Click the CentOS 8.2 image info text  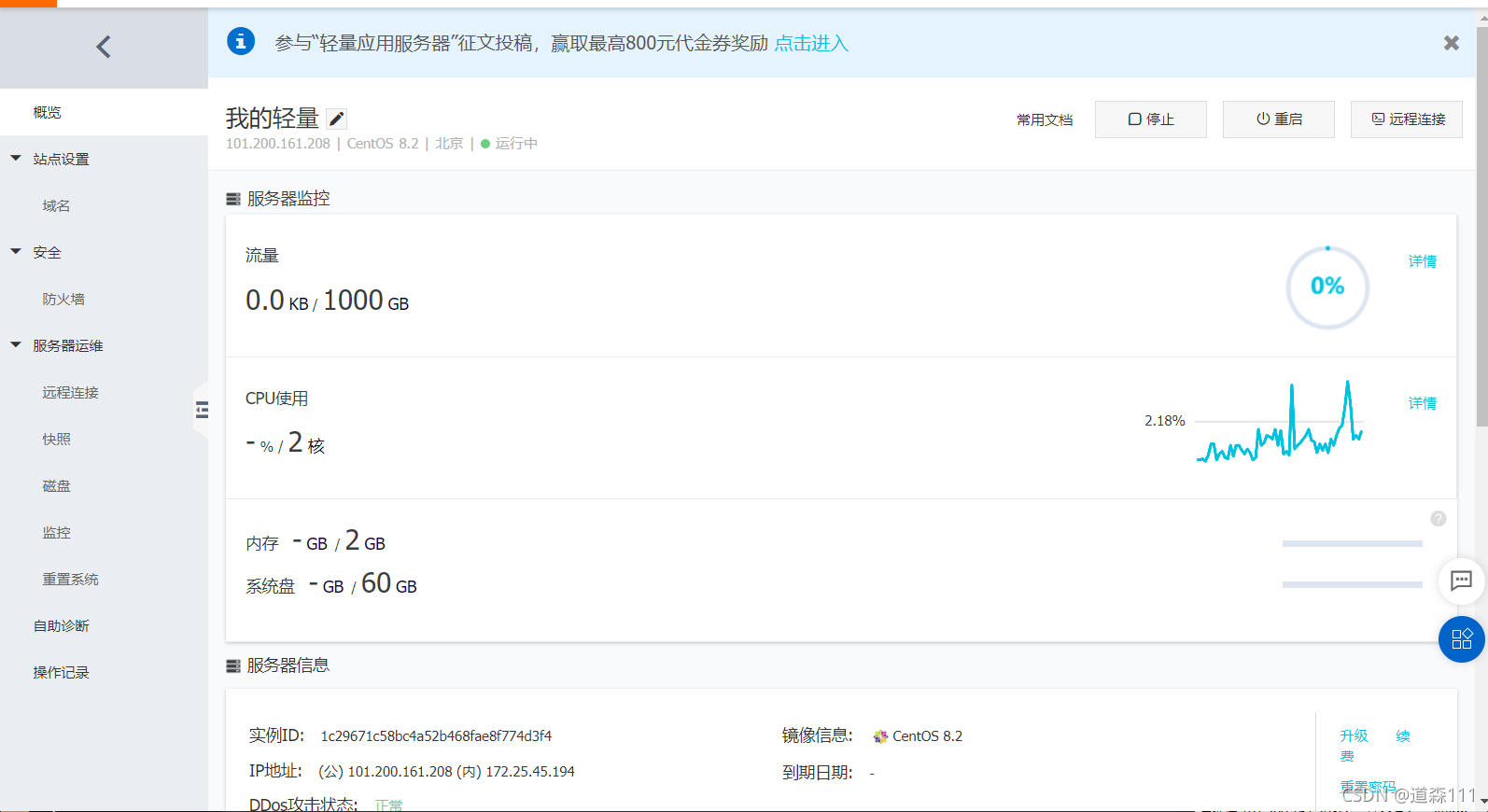tap(927, 736)
